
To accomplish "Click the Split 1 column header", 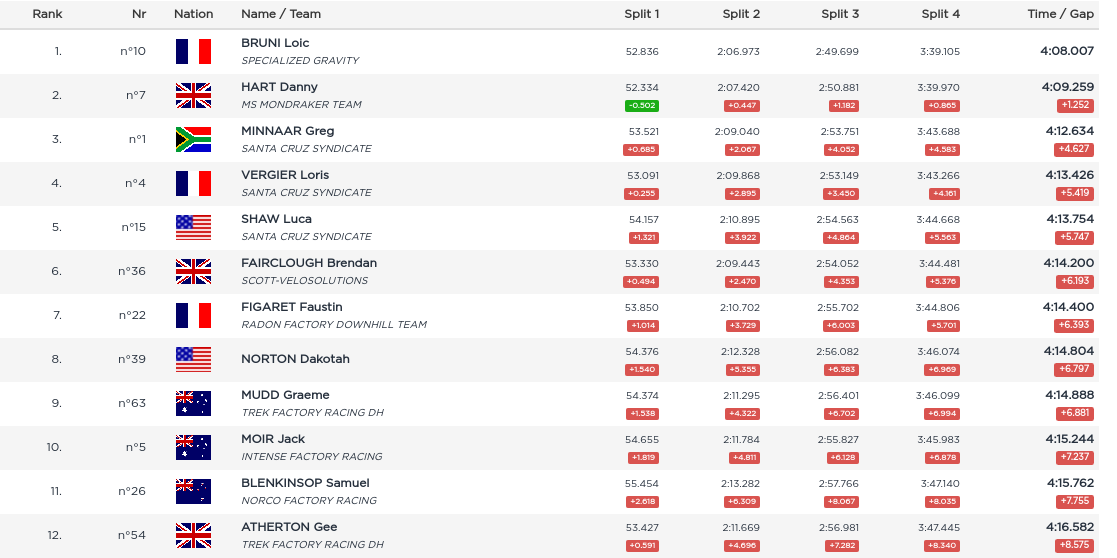I will pos(641,14).
